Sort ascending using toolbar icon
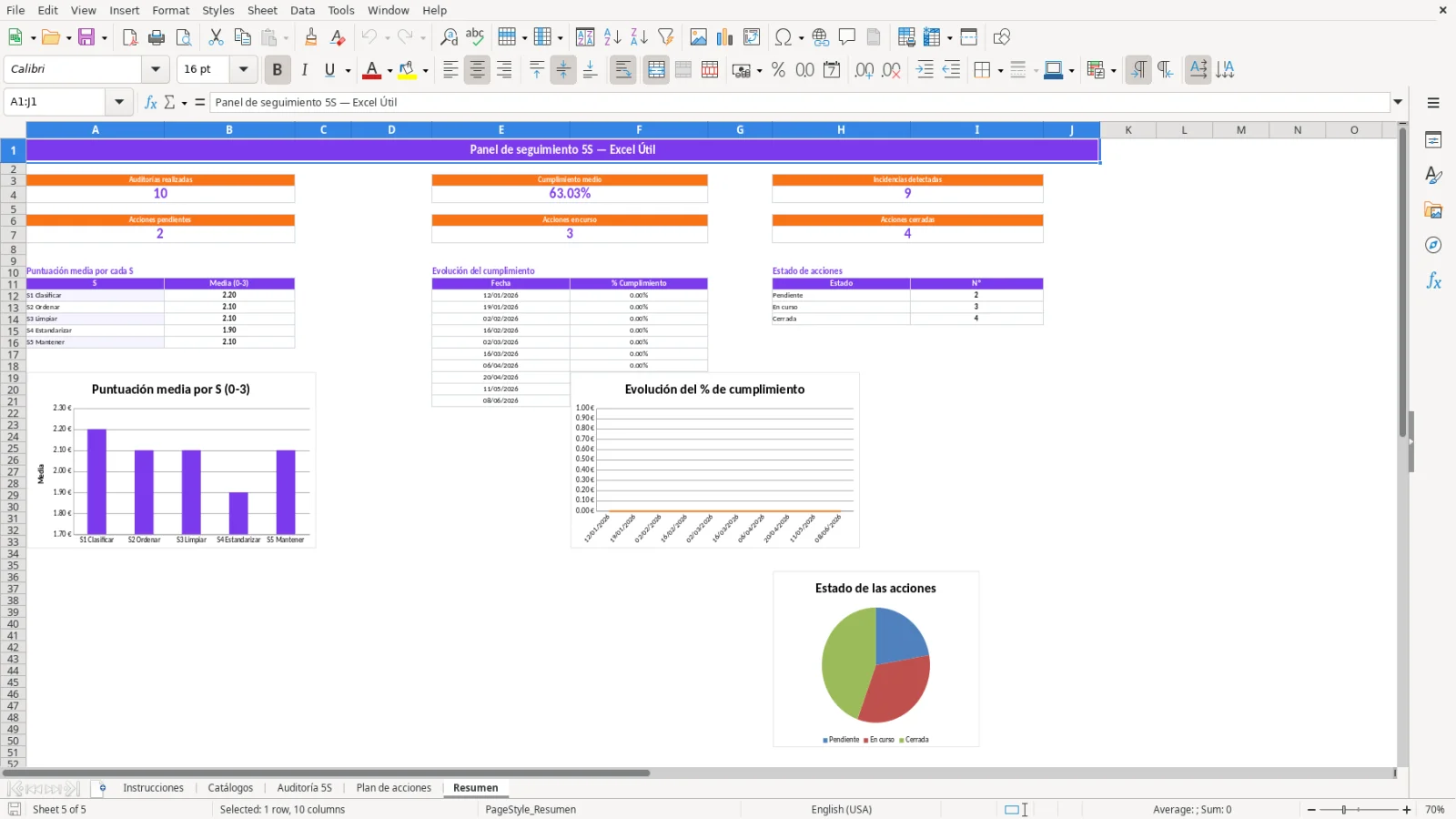Screen dimensions: 1456x819 coord(612,37)
